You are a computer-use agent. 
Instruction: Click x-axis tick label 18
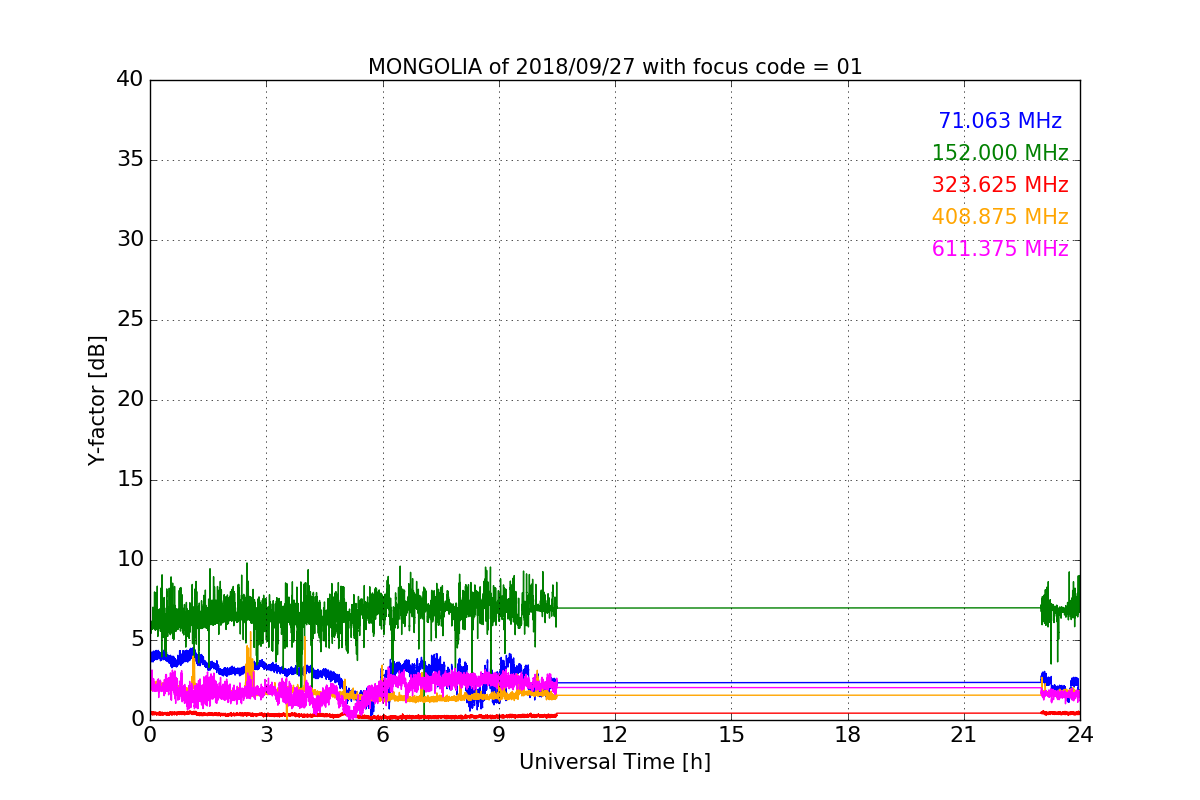848,734
